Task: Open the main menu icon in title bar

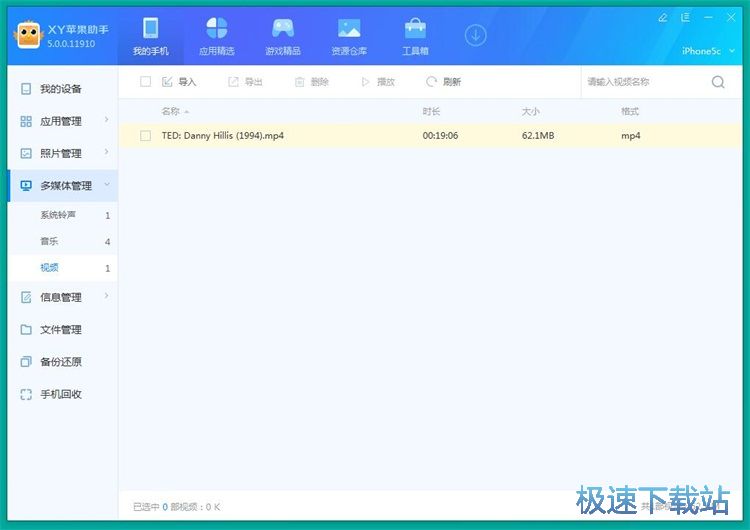Action: (685, 18)
